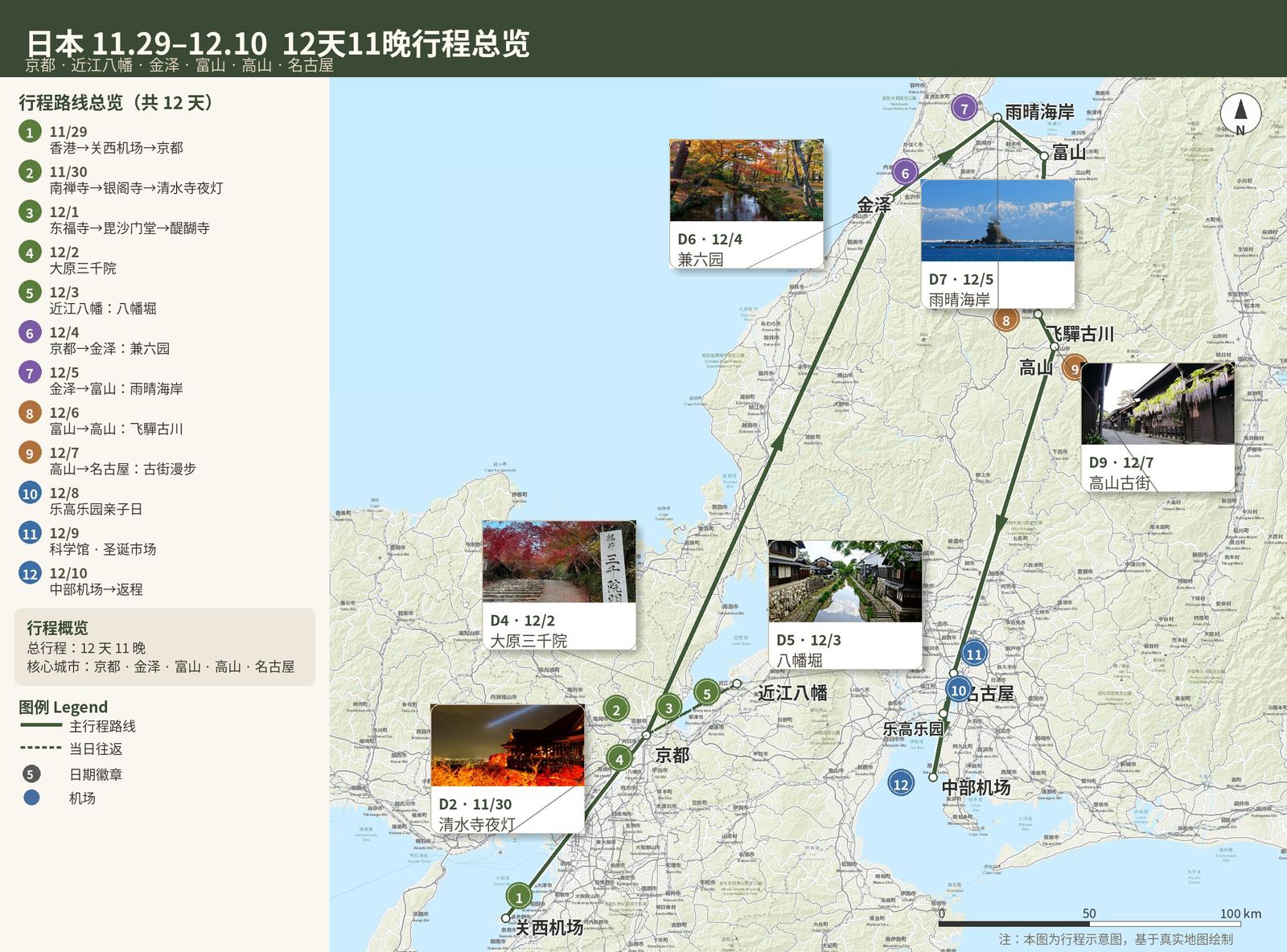The width and height of the screenshot is (1287, 952).
Task: Click the 近江八幡 label on map
Action: tap(792, 692)
